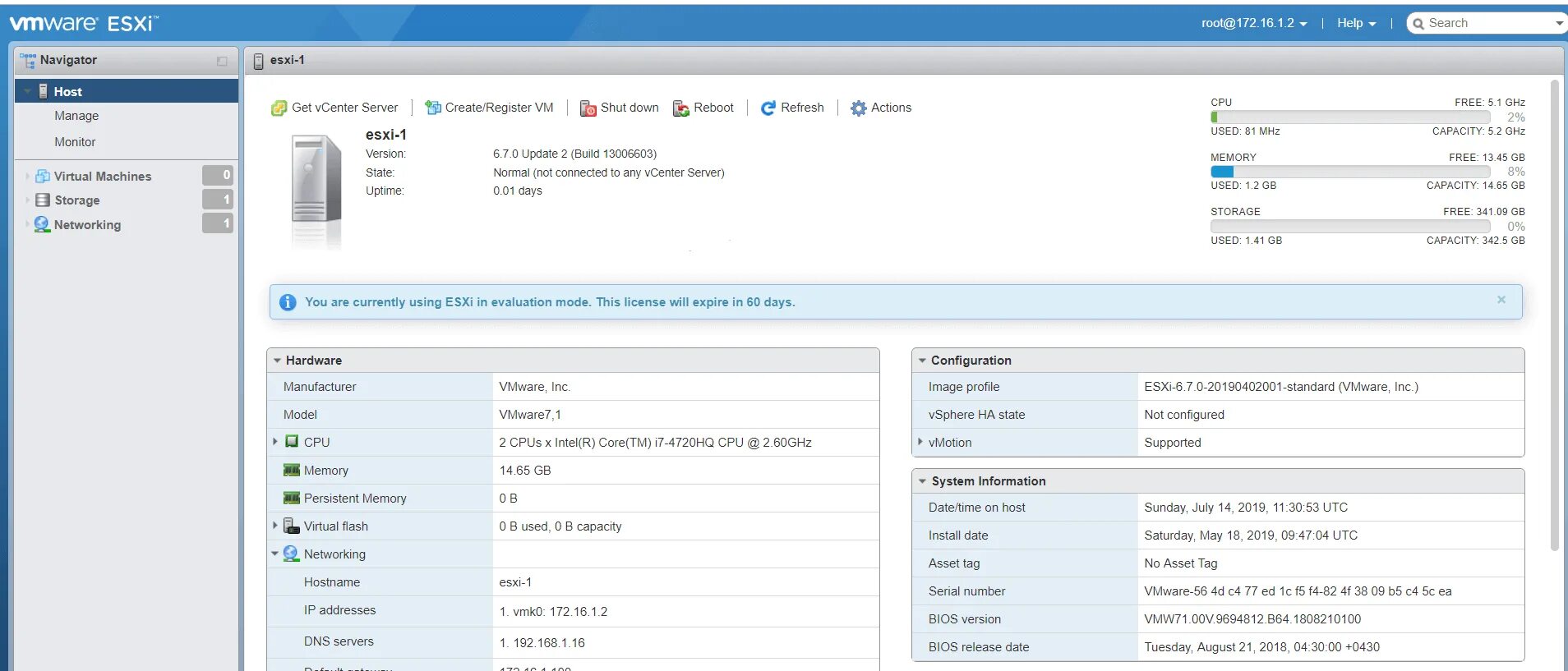Viewport: 1568px width, 671px height.
Task: Click the Refresh arrow icon
Action: [x=768, y=108]
